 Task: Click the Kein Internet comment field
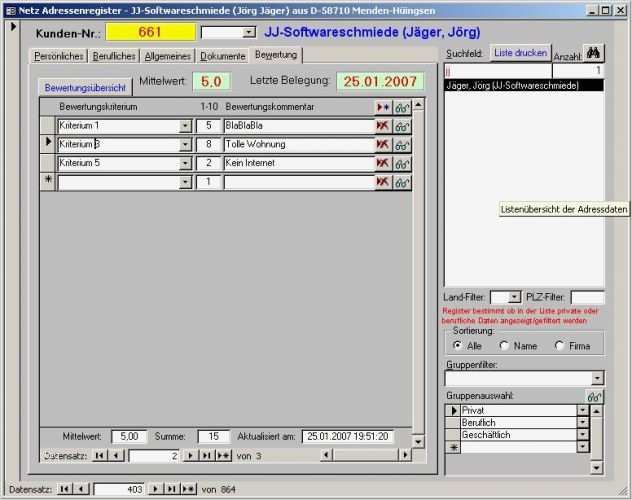click(299, 163)
